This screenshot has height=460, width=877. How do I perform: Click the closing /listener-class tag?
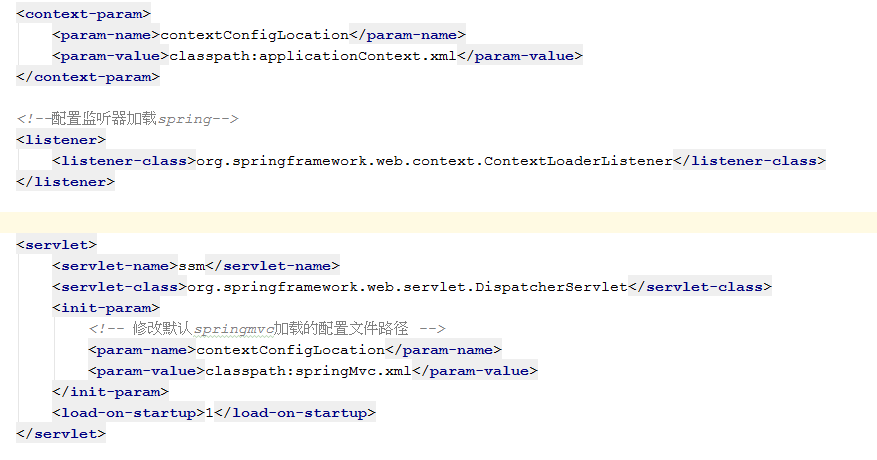pyautogui.click(x=749, y=161)
